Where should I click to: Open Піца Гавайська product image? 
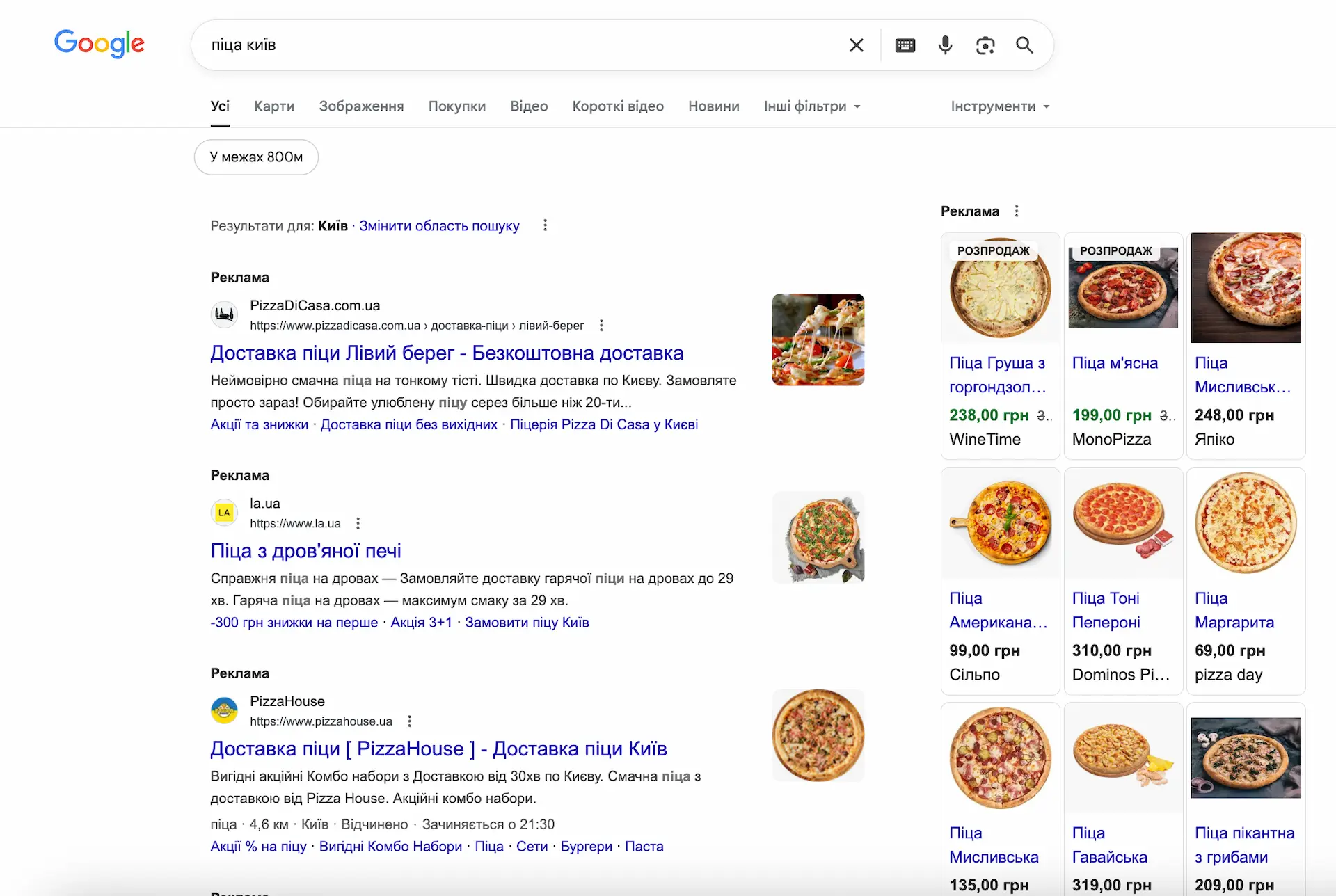click(x=1123, y=758)
